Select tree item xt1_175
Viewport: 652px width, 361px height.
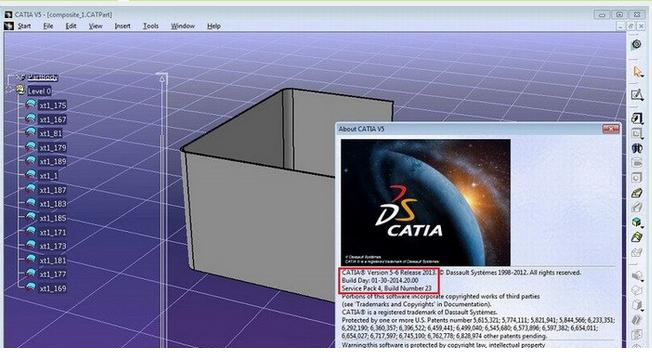point(53,105)
